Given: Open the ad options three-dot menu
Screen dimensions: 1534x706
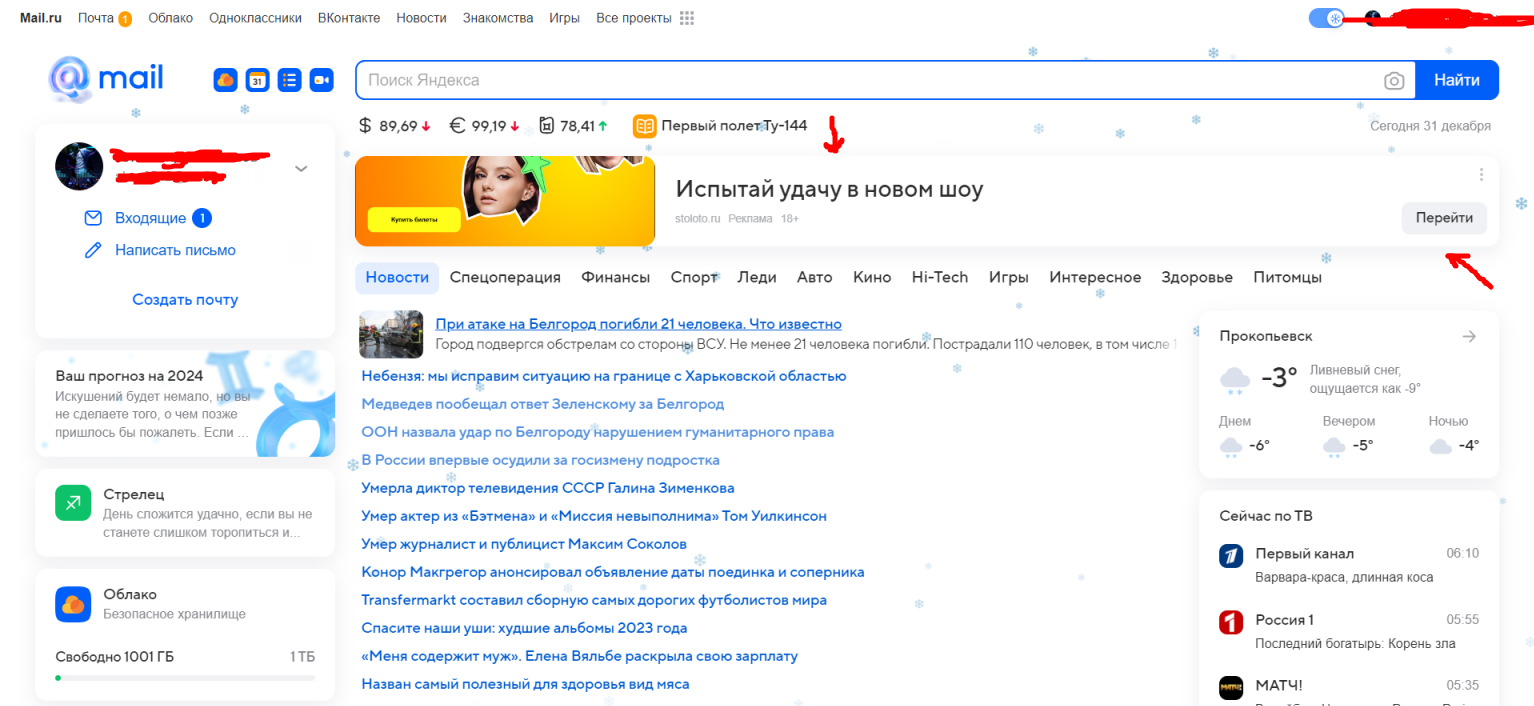Looking at the screenshot, I should tap(1481, 174).
